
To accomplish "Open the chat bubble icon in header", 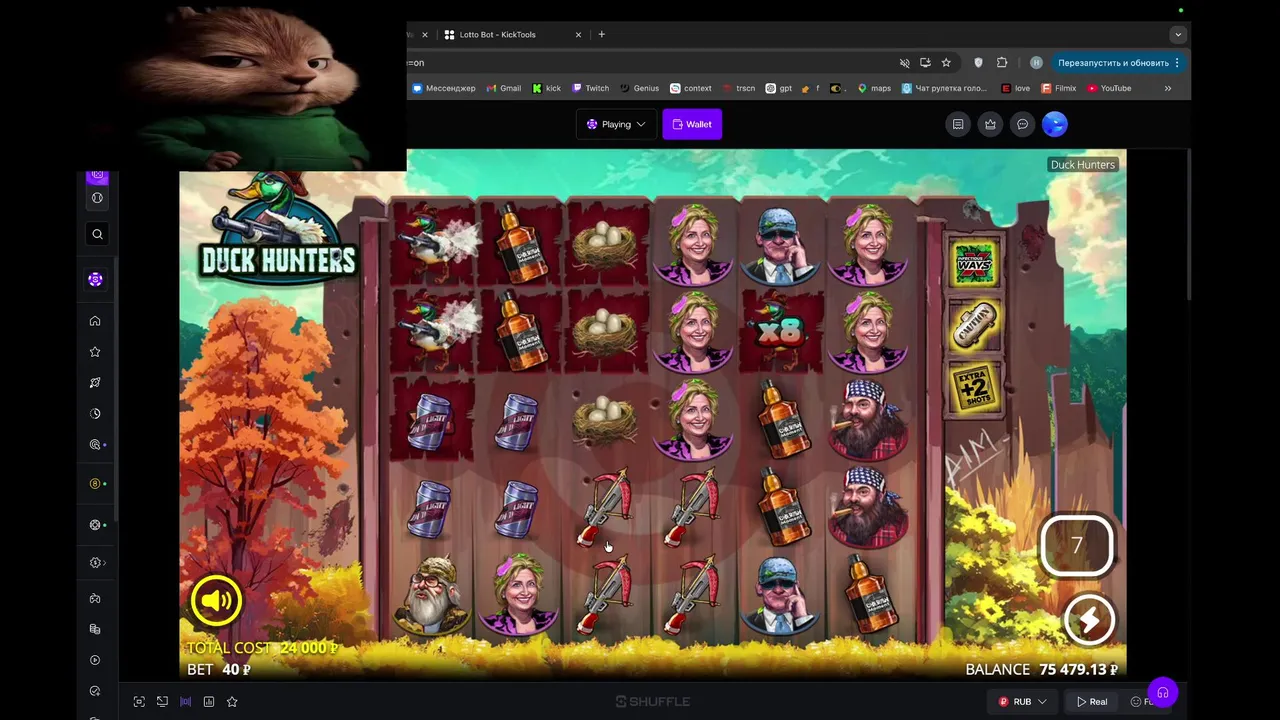I will [x=1022, y=124].
